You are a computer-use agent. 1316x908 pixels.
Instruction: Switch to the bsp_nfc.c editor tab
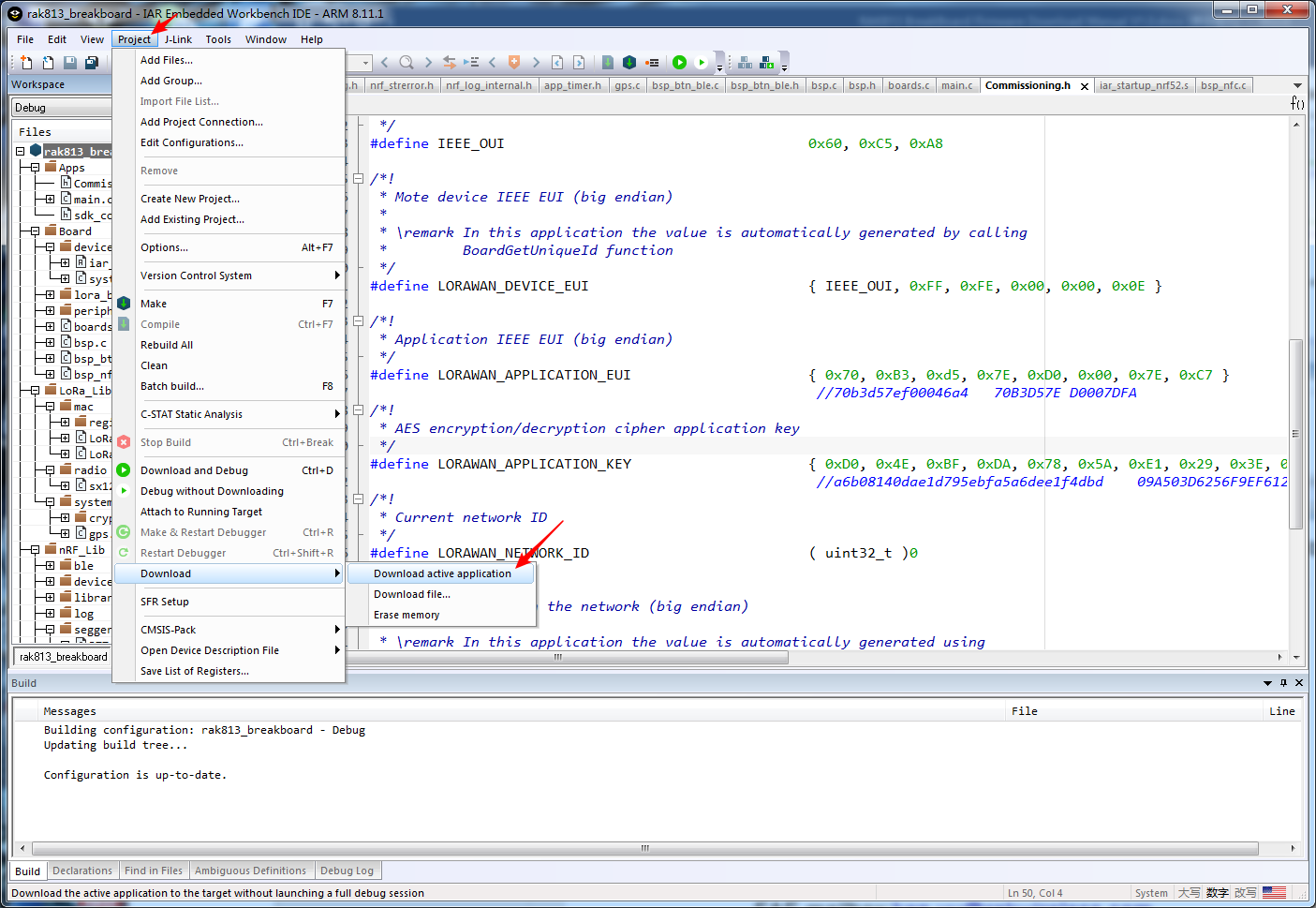[x=1223, y=85]
